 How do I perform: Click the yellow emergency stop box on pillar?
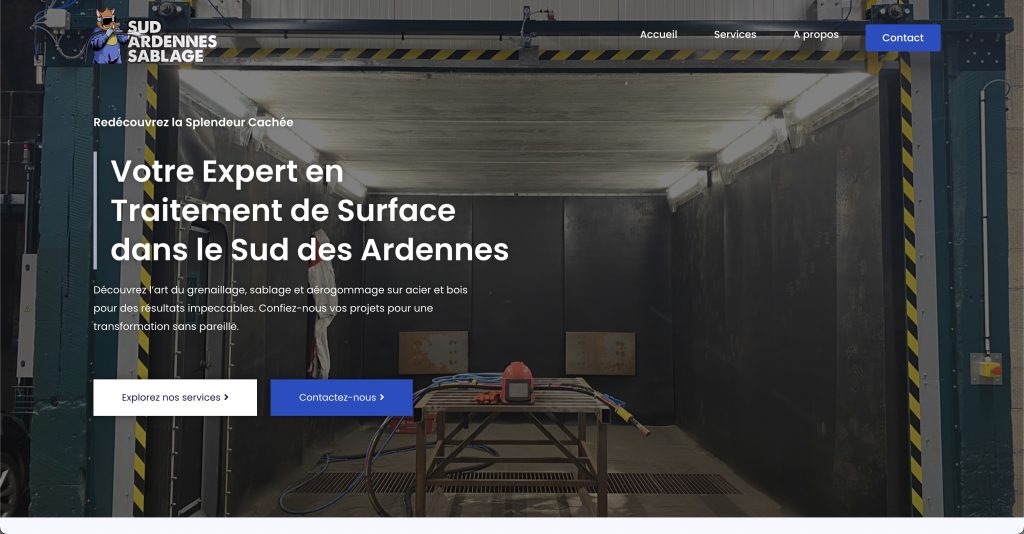point(986,369)
